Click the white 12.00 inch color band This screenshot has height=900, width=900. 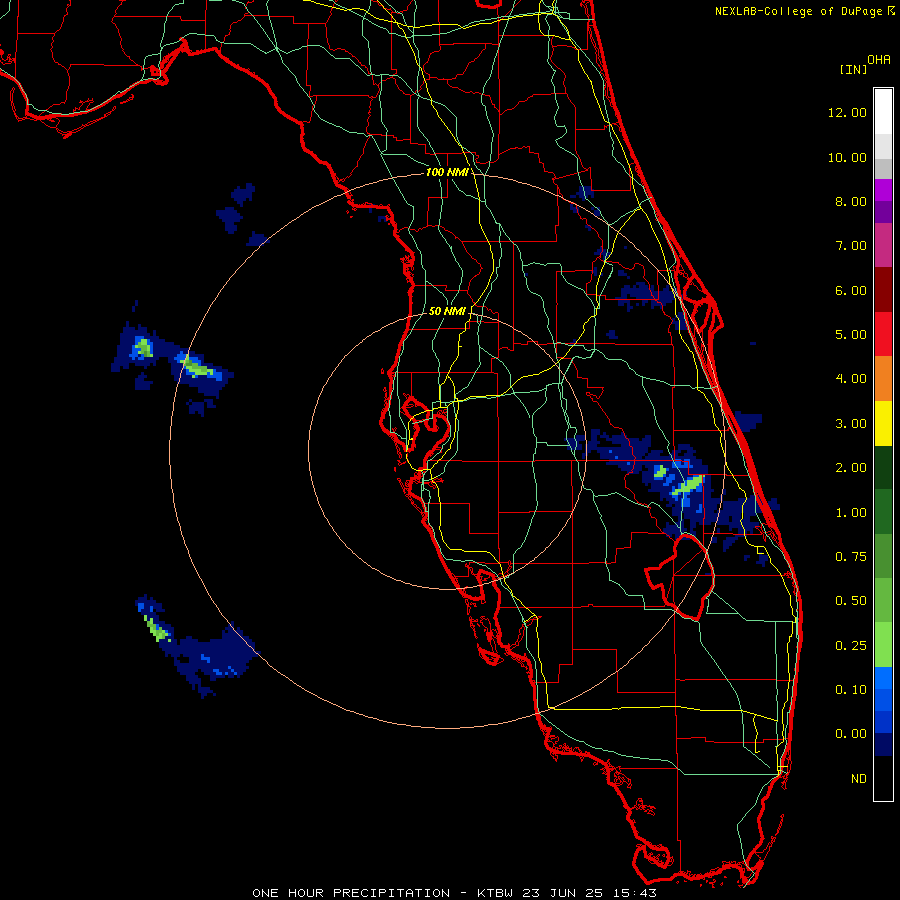pyautogui.click(x=883, y=112)
